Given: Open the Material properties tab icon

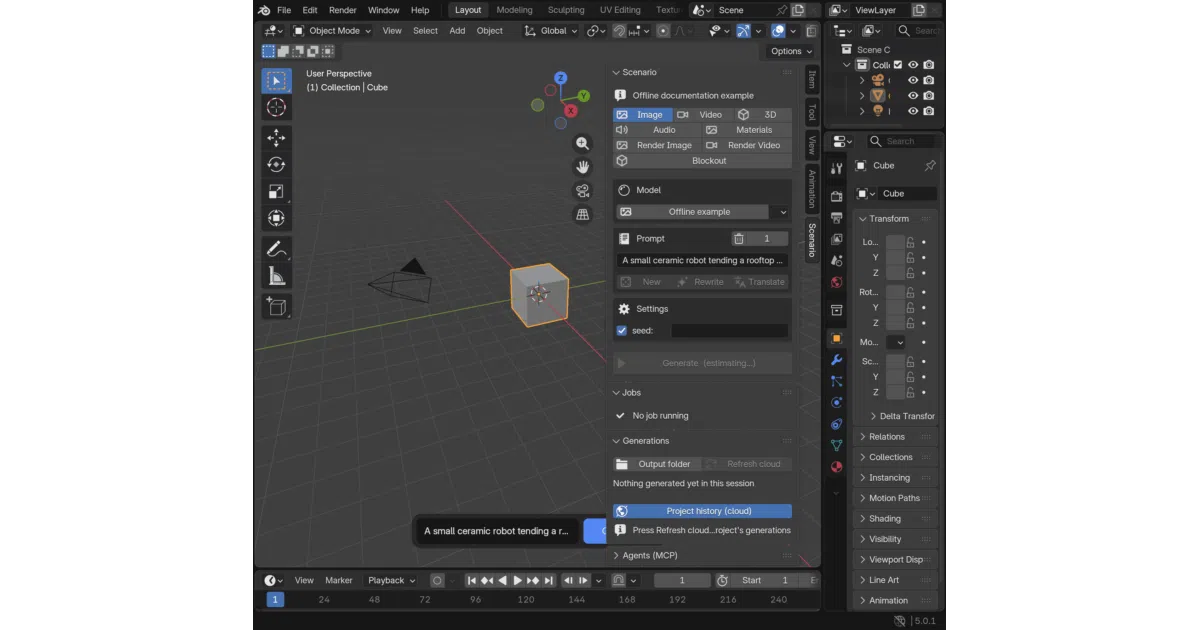Looking at the screenshot, I should click(x=837, y=466).
